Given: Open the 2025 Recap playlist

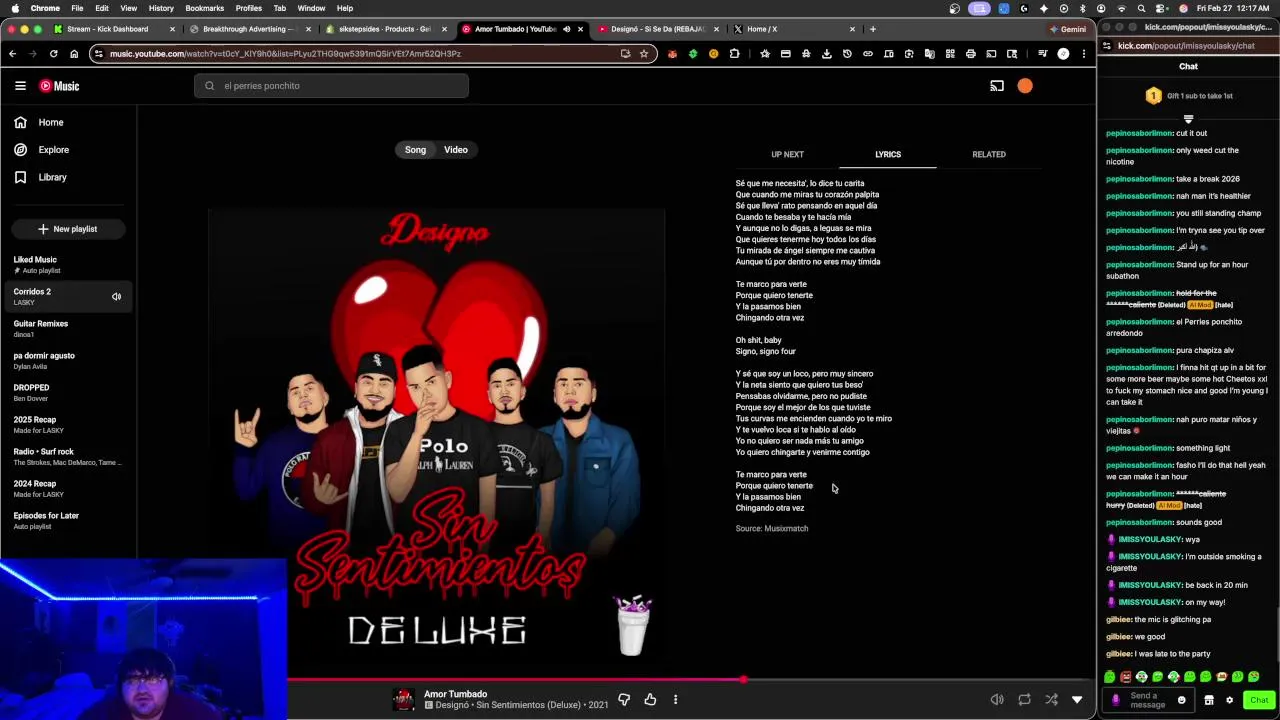Looking at the screenshot, I should click(68, 424).
